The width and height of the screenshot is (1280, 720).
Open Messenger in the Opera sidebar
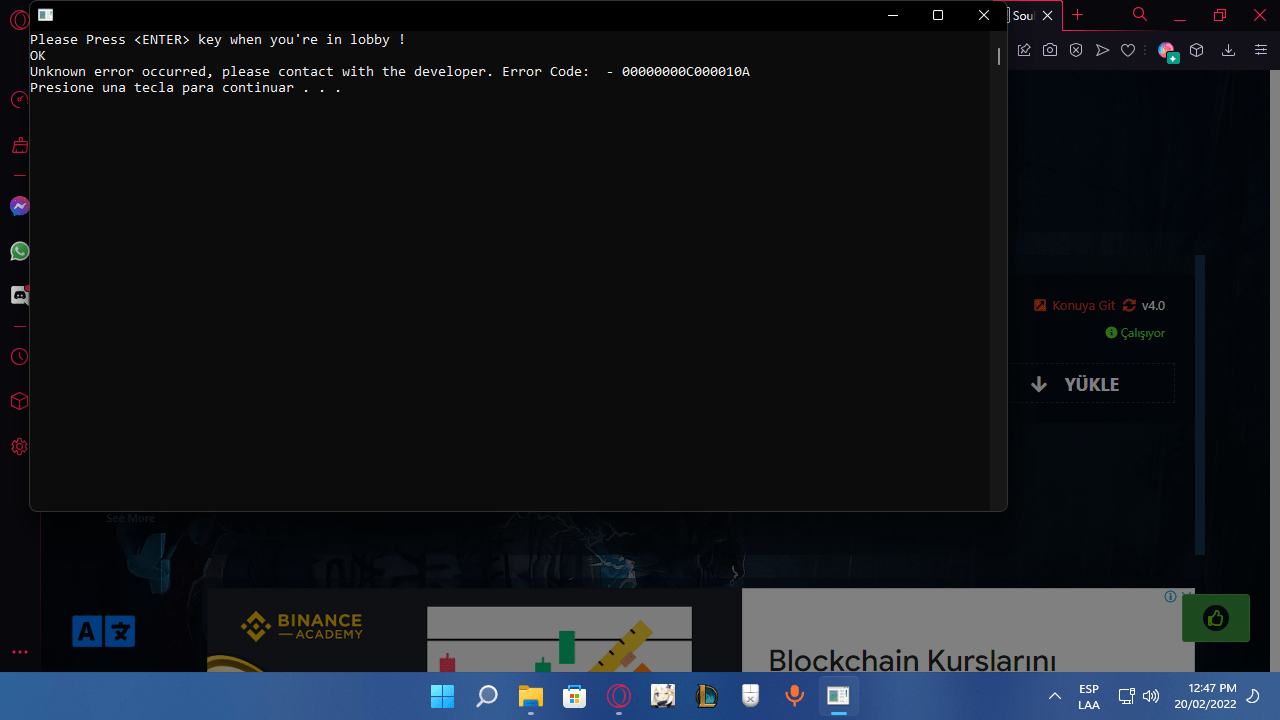[x=19, y=206]
